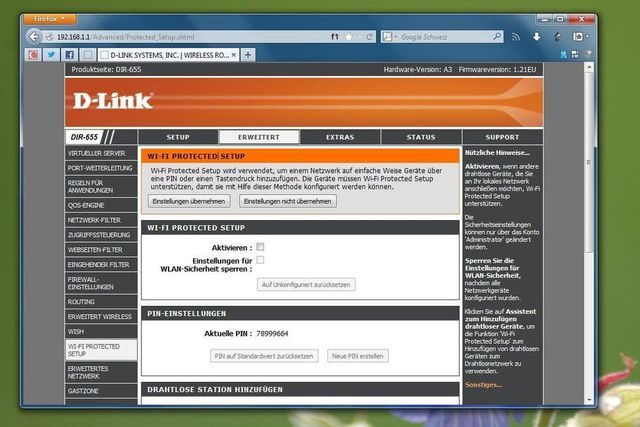
Task: Click Einstellungen übernehmen button
Action: [189, 201]
